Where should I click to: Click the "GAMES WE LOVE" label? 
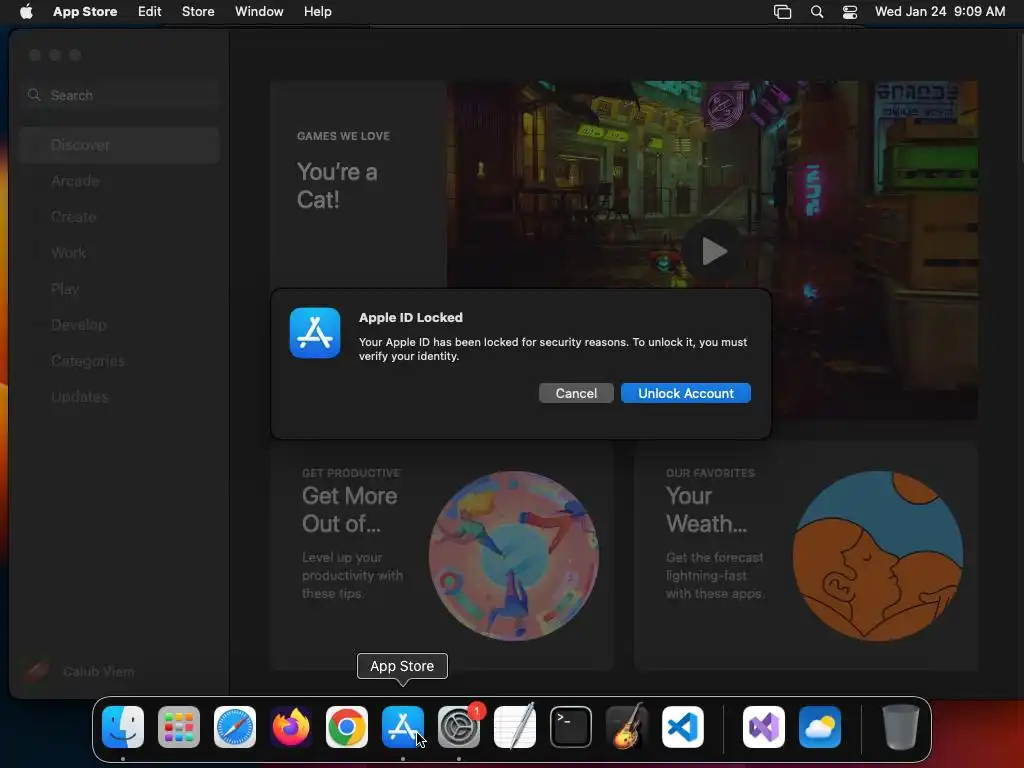(x=343, y=136)
